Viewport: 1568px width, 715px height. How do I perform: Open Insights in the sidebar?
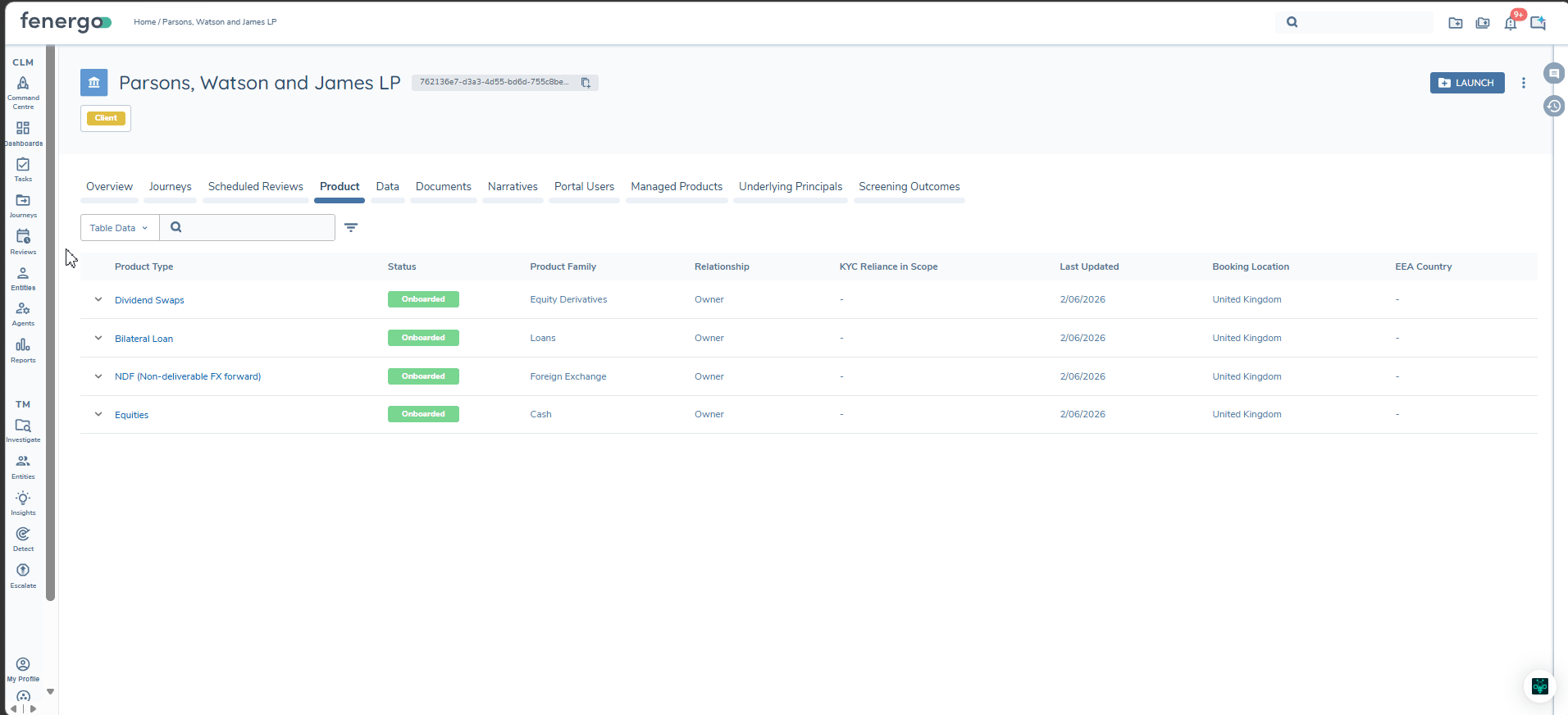coord(23,503)
